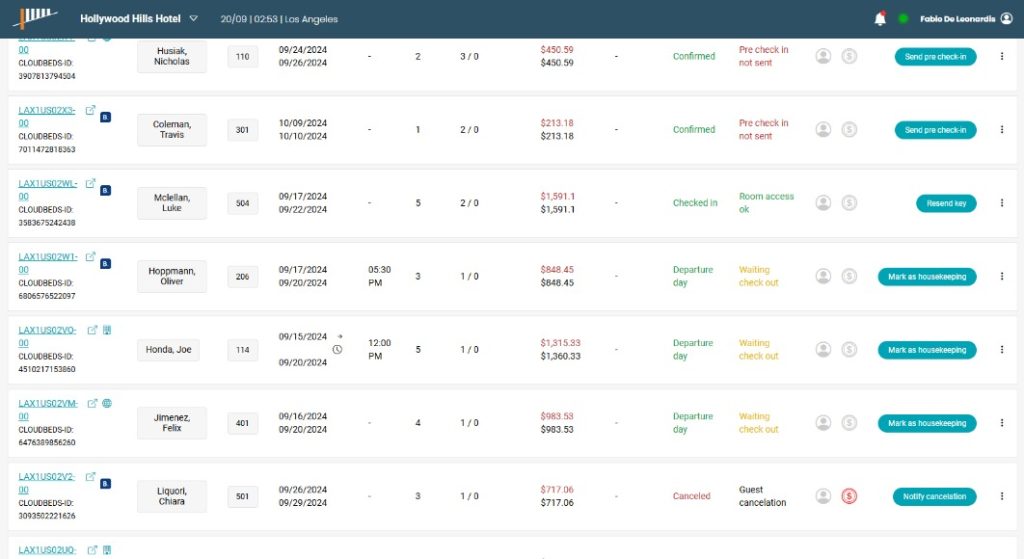Expand the Hollywood Hills Hotel property dropdown
The width and height of the screenshot is (1024, 559).
[193, 19]
